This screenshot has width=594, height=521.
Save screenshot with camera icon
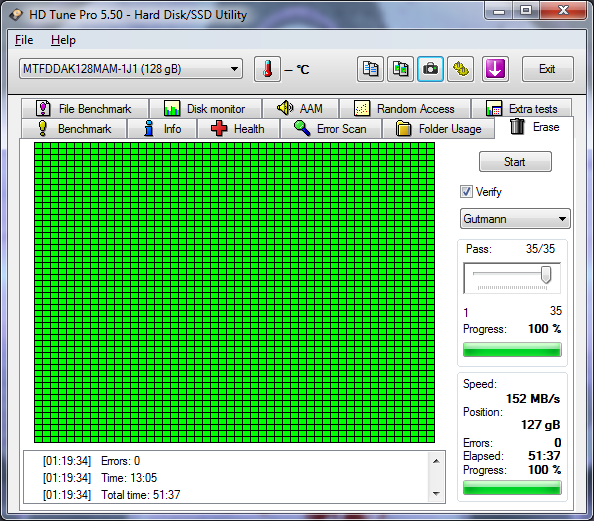pyautogui.click(x=430, y=69)
